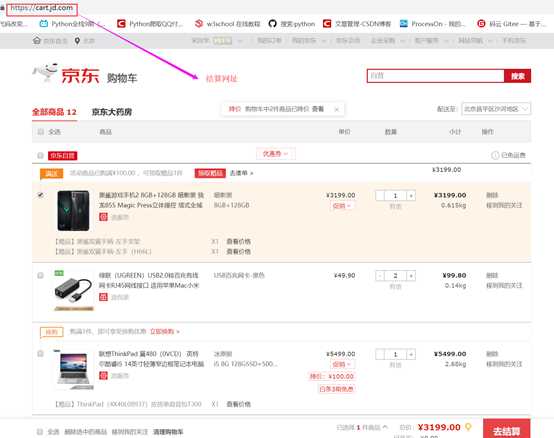Toggle the 全选 checkbox in the table header

41,132
